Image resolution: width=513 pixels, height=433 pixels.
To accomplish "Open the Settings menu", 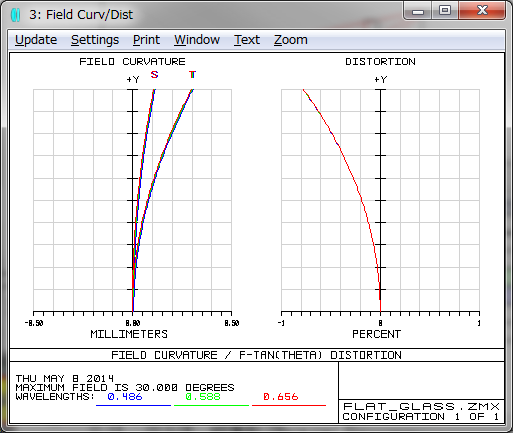I will click(x=95, y=40).
